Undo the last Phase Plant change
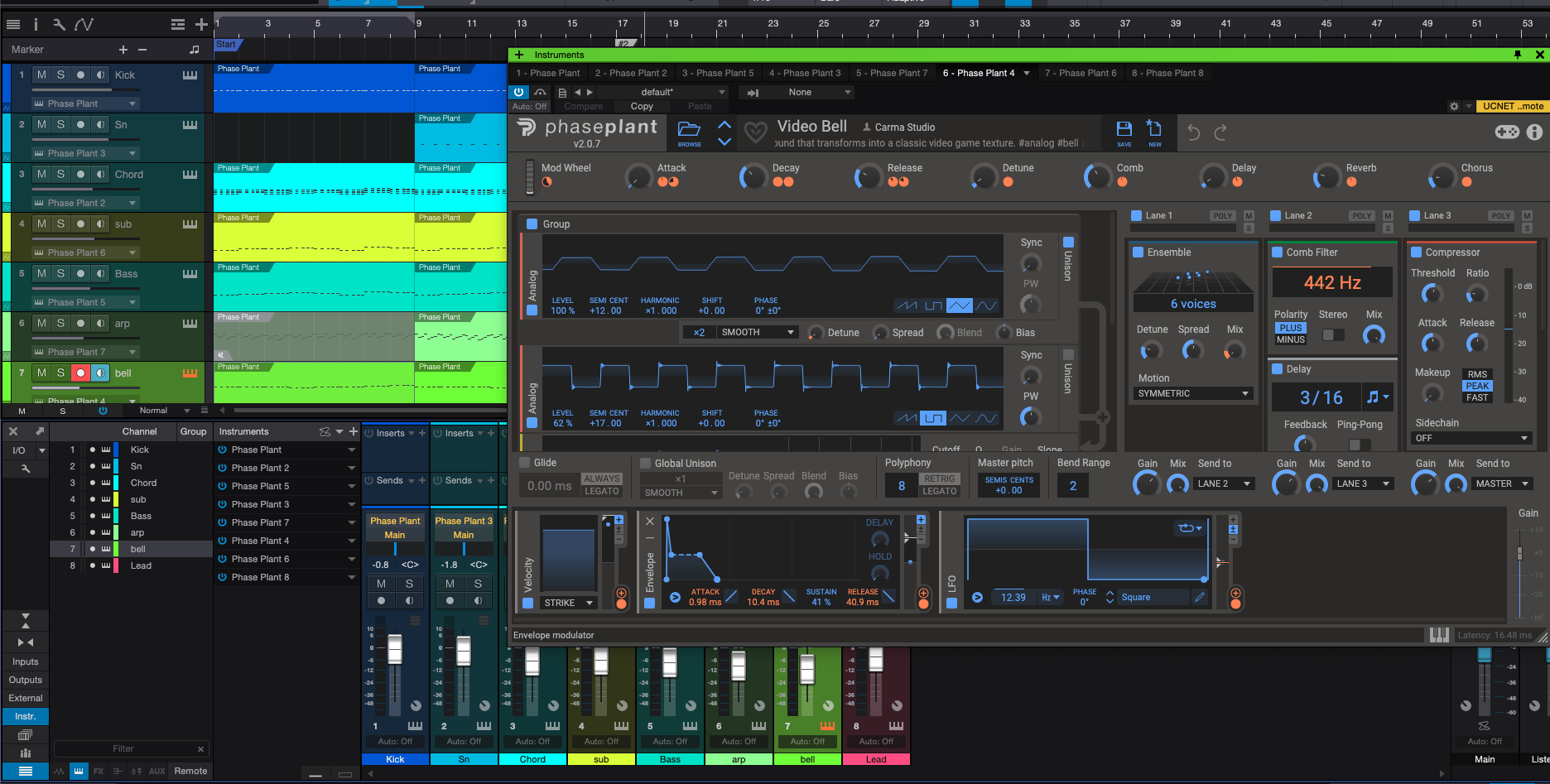Viewport: 1550px width, 784px height. pyautogui.click(x=1193, y=132)
